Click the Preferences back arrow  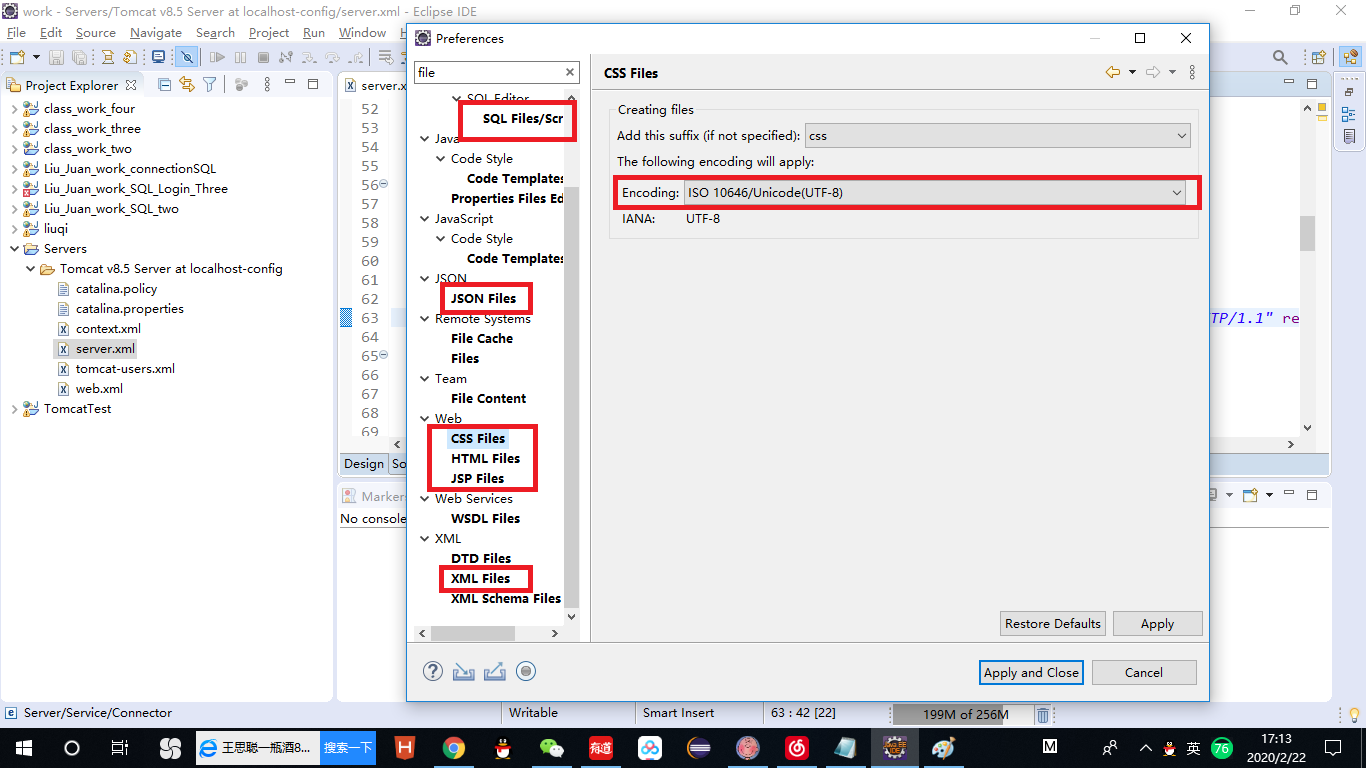pos(1113,73)
